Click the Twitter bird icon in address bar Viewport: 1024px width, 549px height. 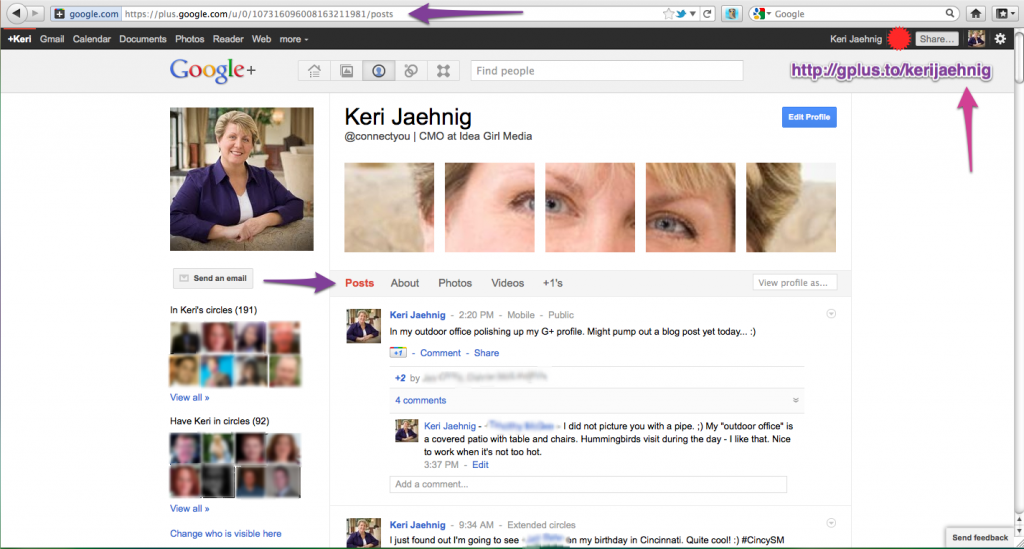[x=681, y=14]
